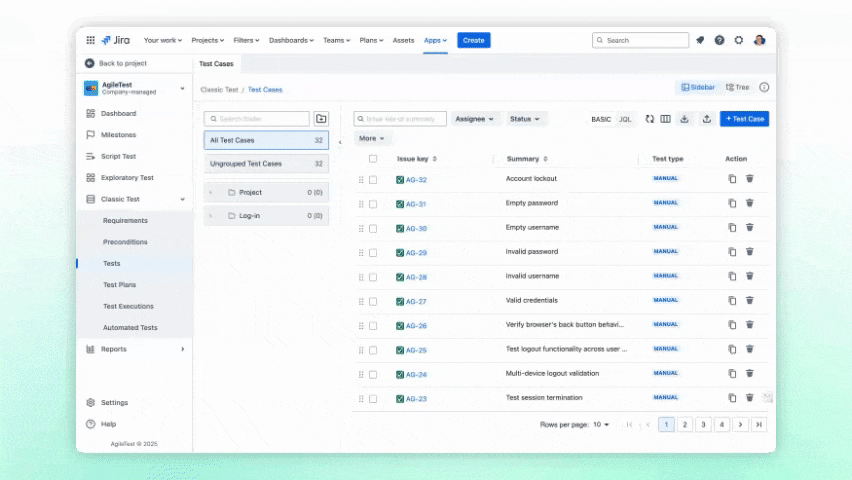
Task: Click the refresh icon in the toolbar
Action: pos(650,119)
